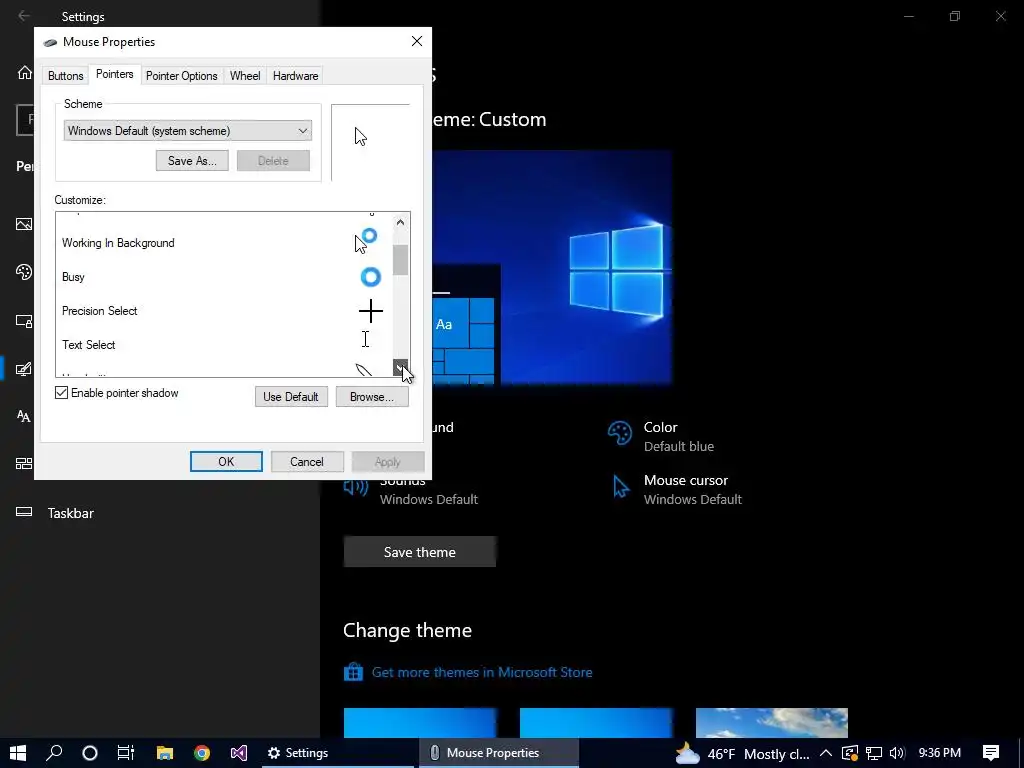Open the Pointer Options tab
This screenshot has height=768, width=1024.
point(182,76)
